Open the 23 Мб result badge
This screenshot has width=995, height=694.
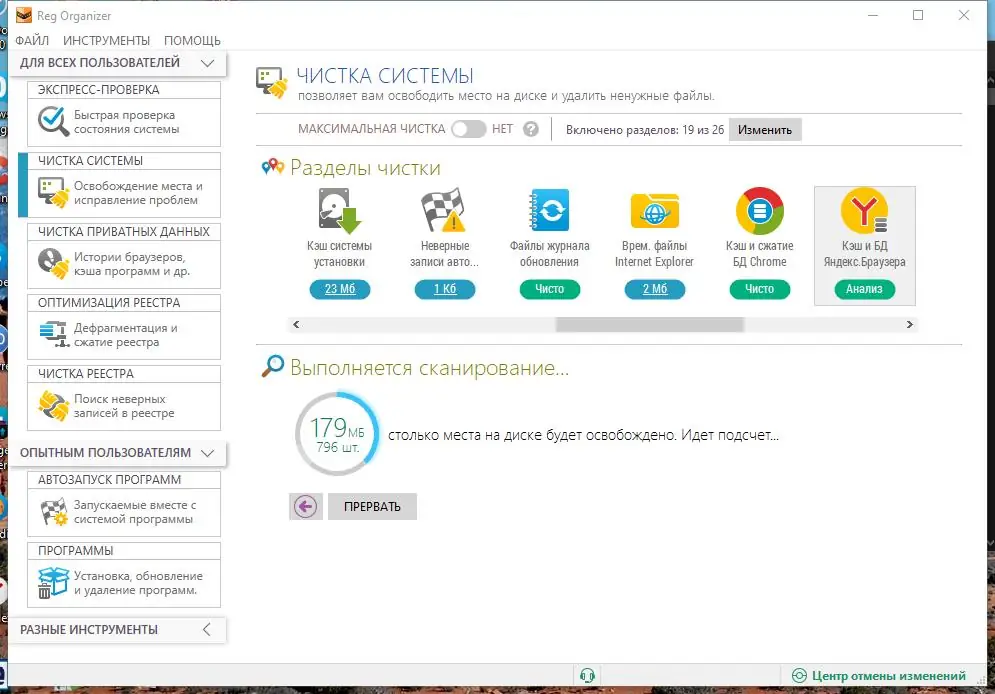[339, 289]
